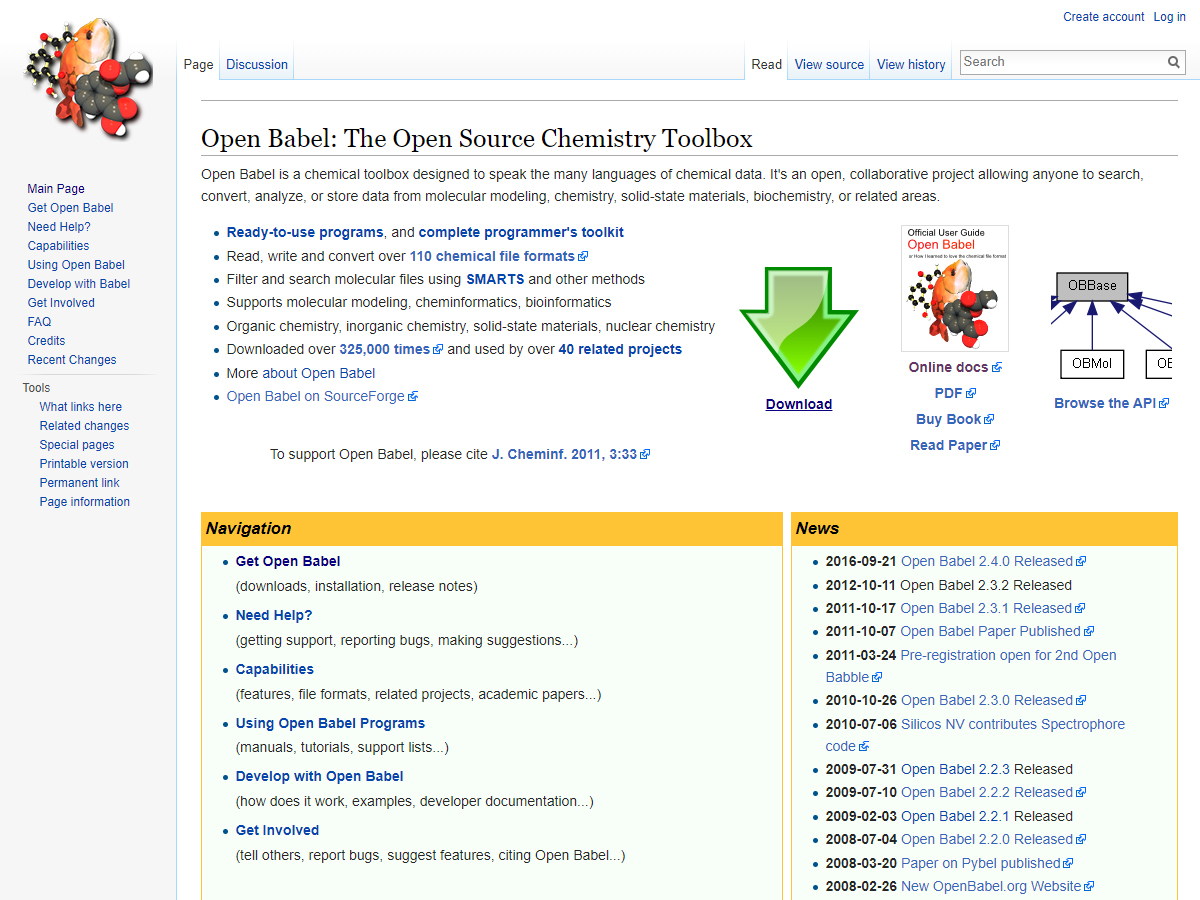Click the OBBase API diagram image

(x=1092, y=286)
